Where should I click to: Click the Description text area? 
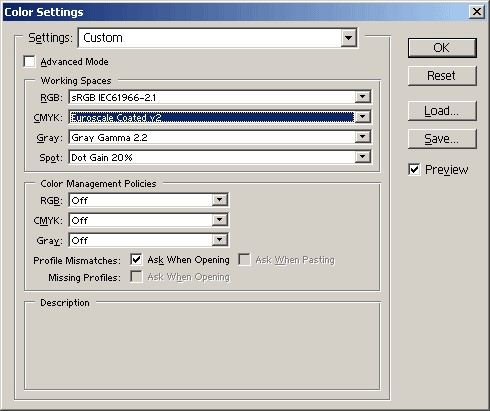coord(202,348)
